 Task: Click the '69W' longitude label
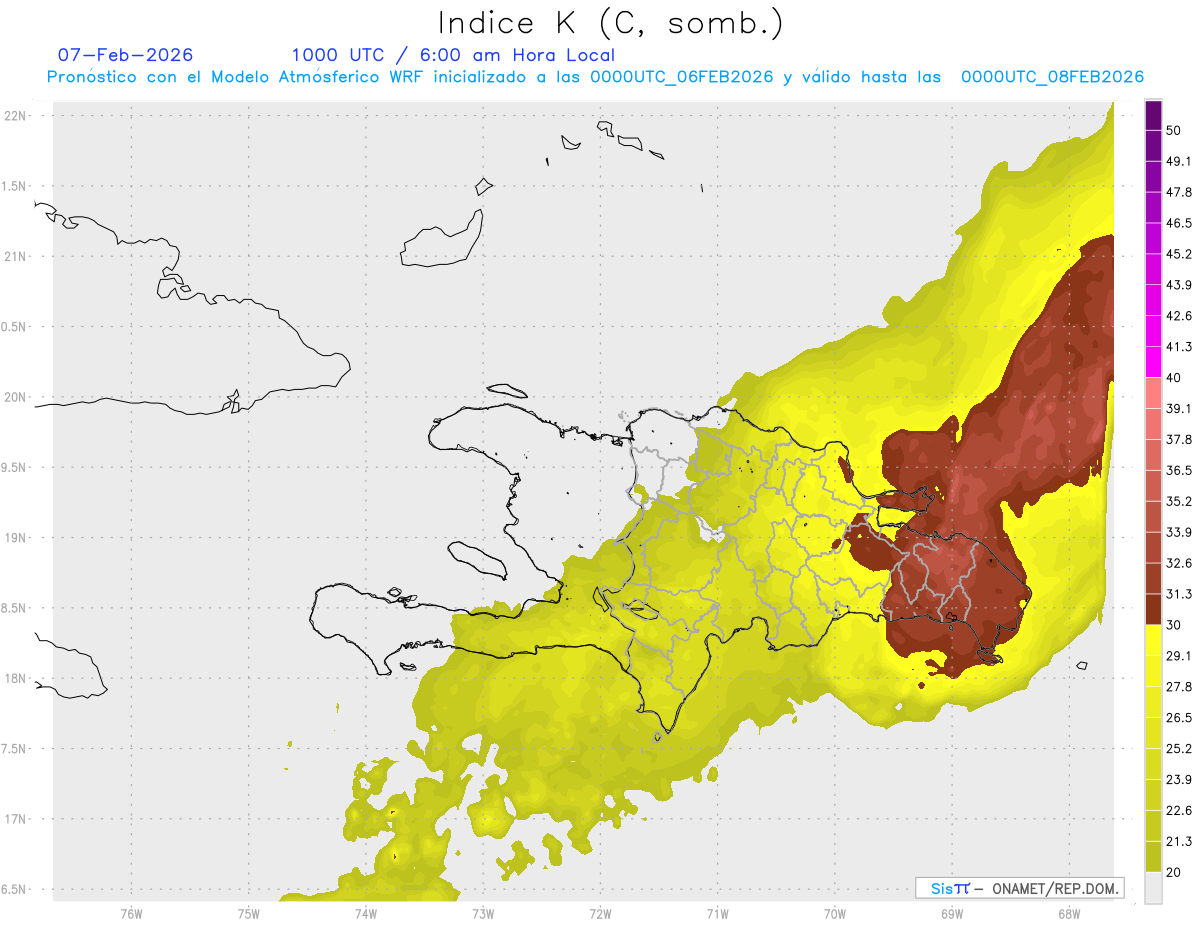click(x=951, y=914)
